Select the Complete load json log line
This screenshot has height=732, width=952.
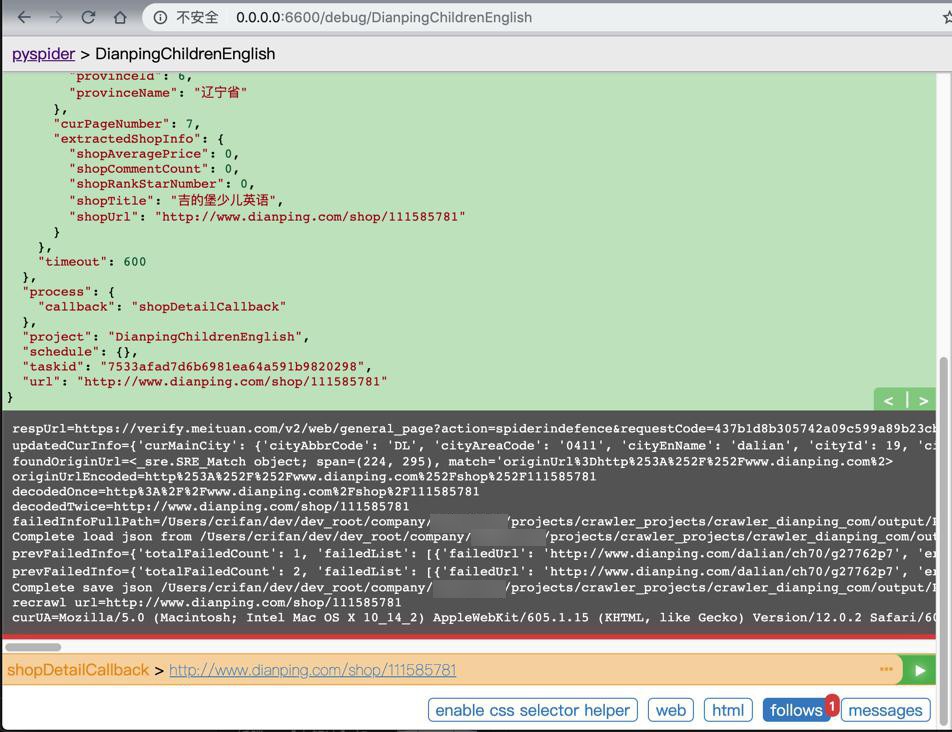(474, 537)
